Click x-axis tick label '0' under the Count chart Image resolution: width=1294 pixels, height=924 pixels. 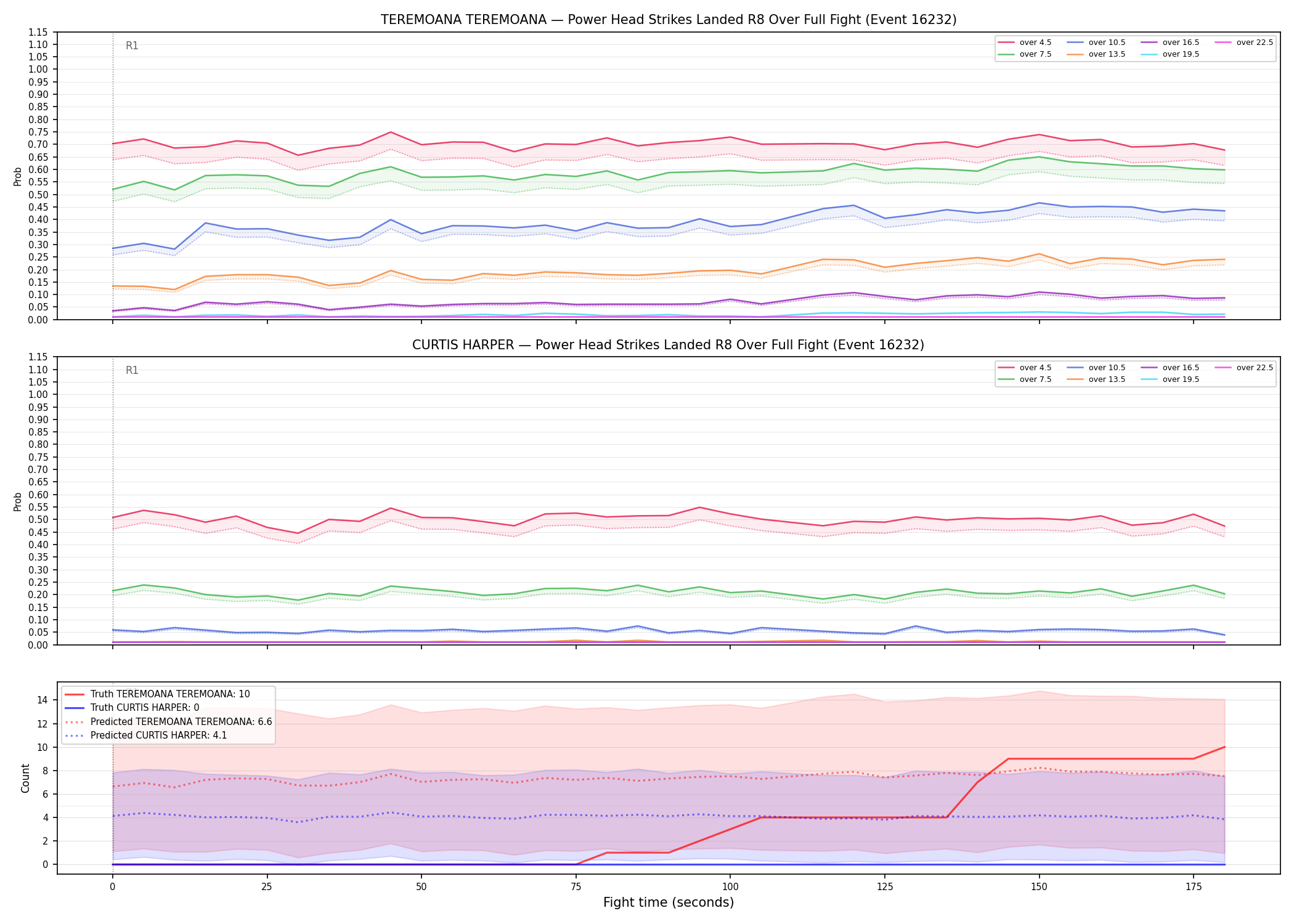click(112, 887)
